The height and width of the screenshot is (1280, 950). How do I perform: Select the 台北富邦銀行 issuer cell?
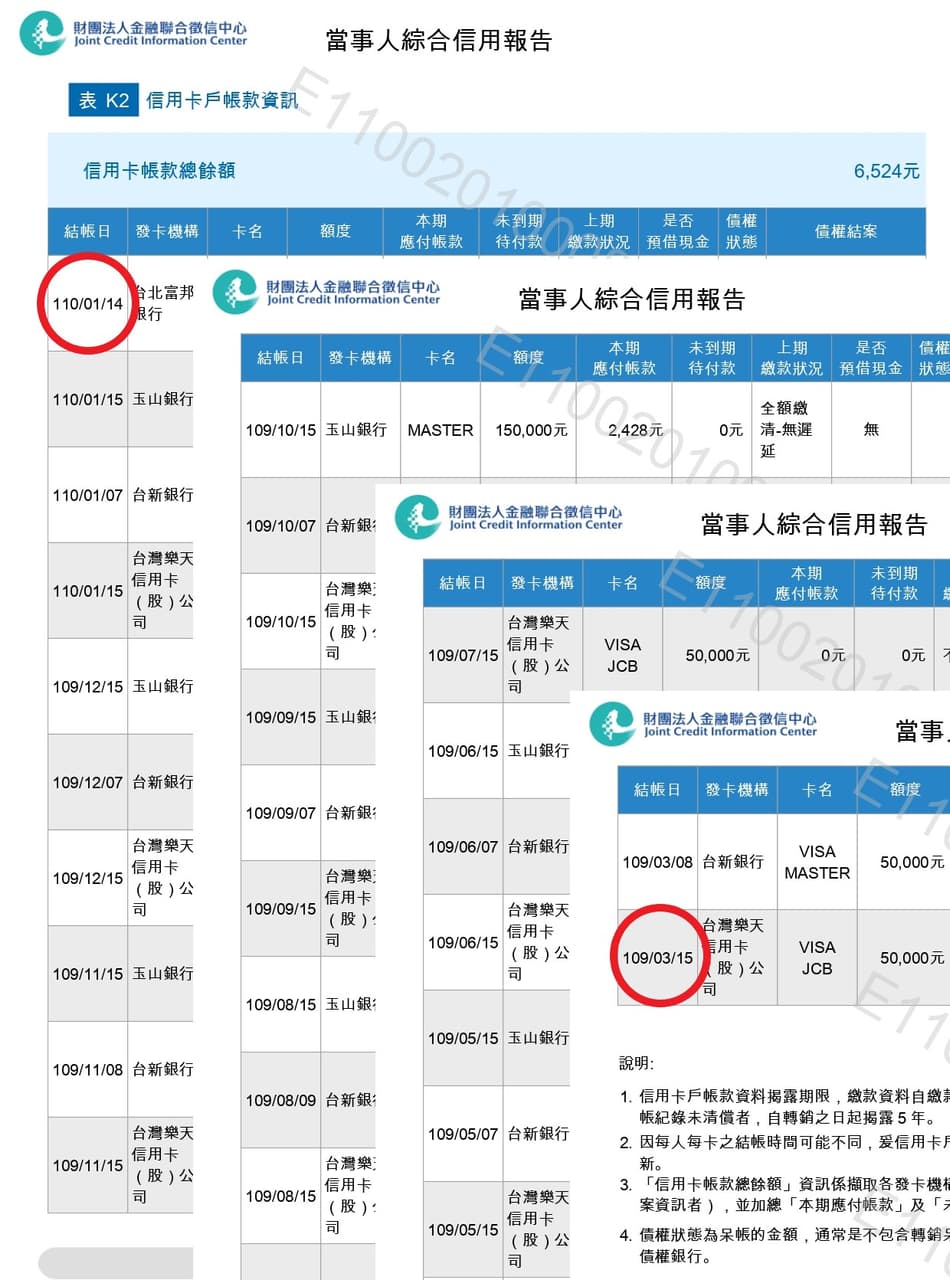[x=161, y=303]
